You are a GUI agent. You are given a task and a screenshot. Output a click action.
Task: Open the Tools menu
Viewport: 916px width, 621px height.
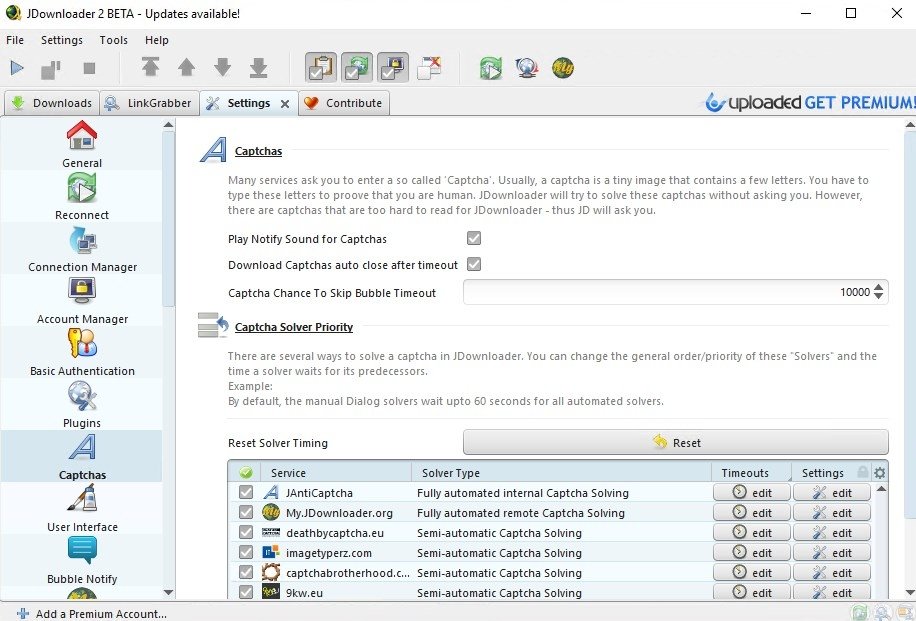(x=113, y=40)
